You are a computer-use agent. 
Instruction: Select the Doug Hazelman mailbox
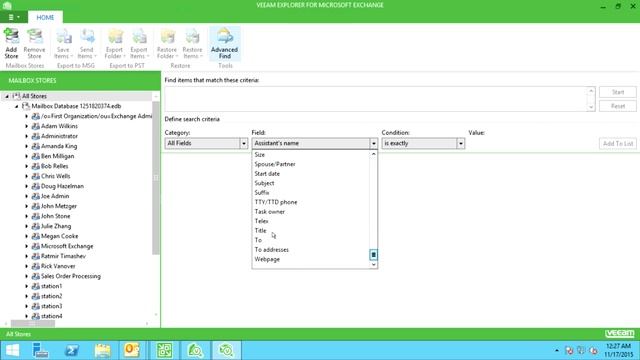click(62, 186)
